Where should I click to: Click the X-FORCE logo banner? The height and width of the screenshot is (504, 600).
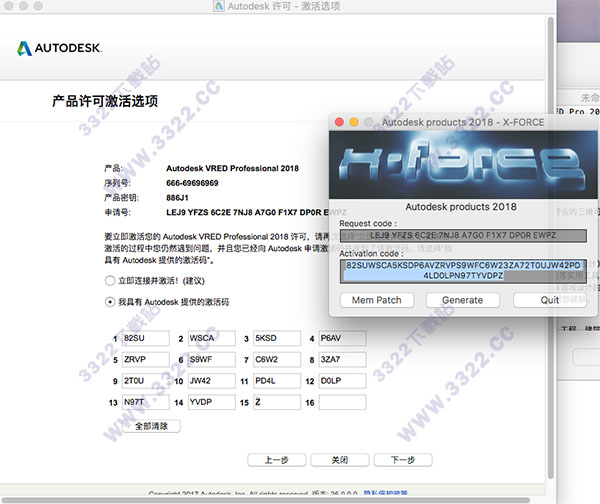tap(463, 165)
